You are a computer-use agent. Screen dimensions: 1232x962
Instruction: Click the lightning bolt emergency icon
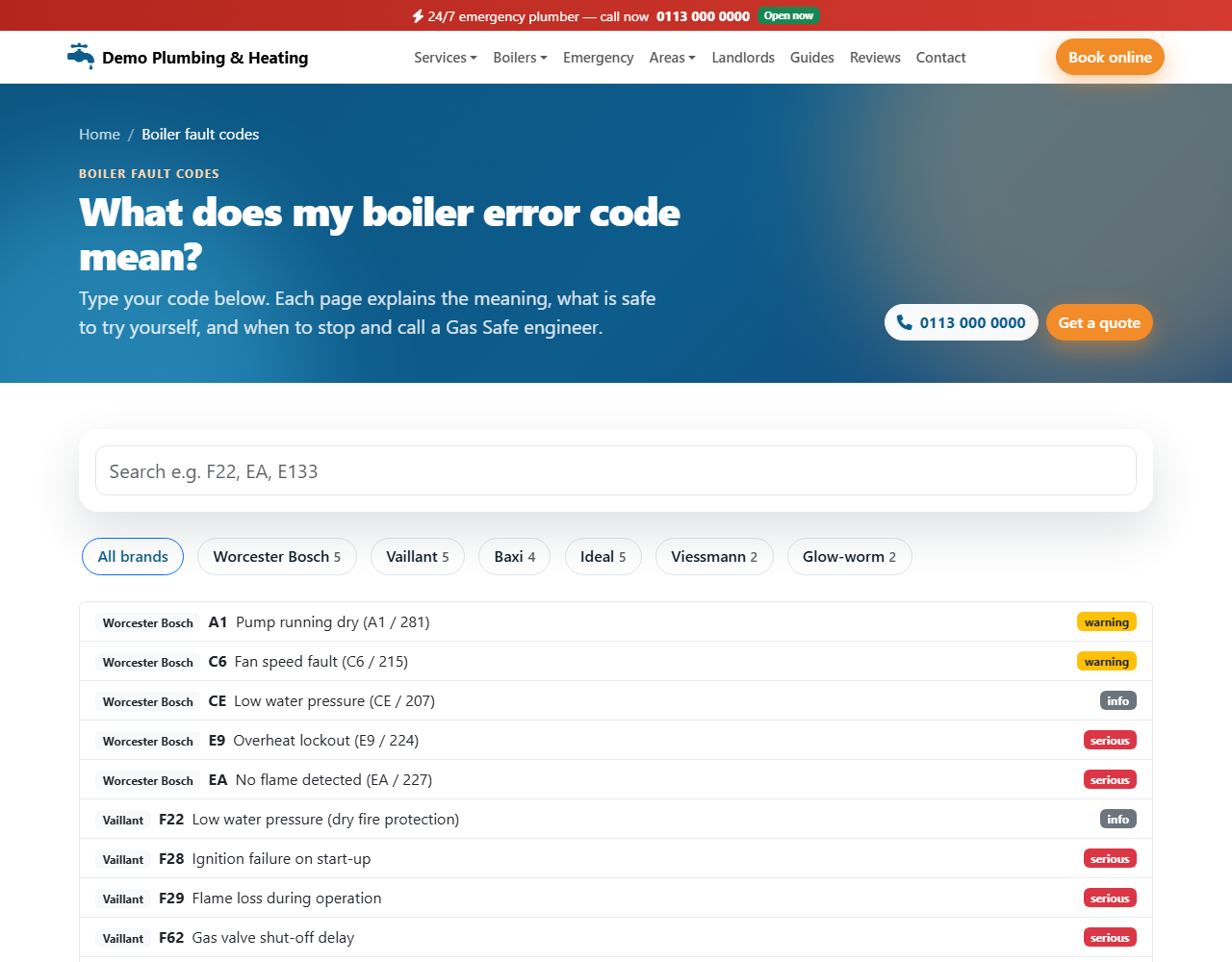pyautogui.click(x=418, y=16)
